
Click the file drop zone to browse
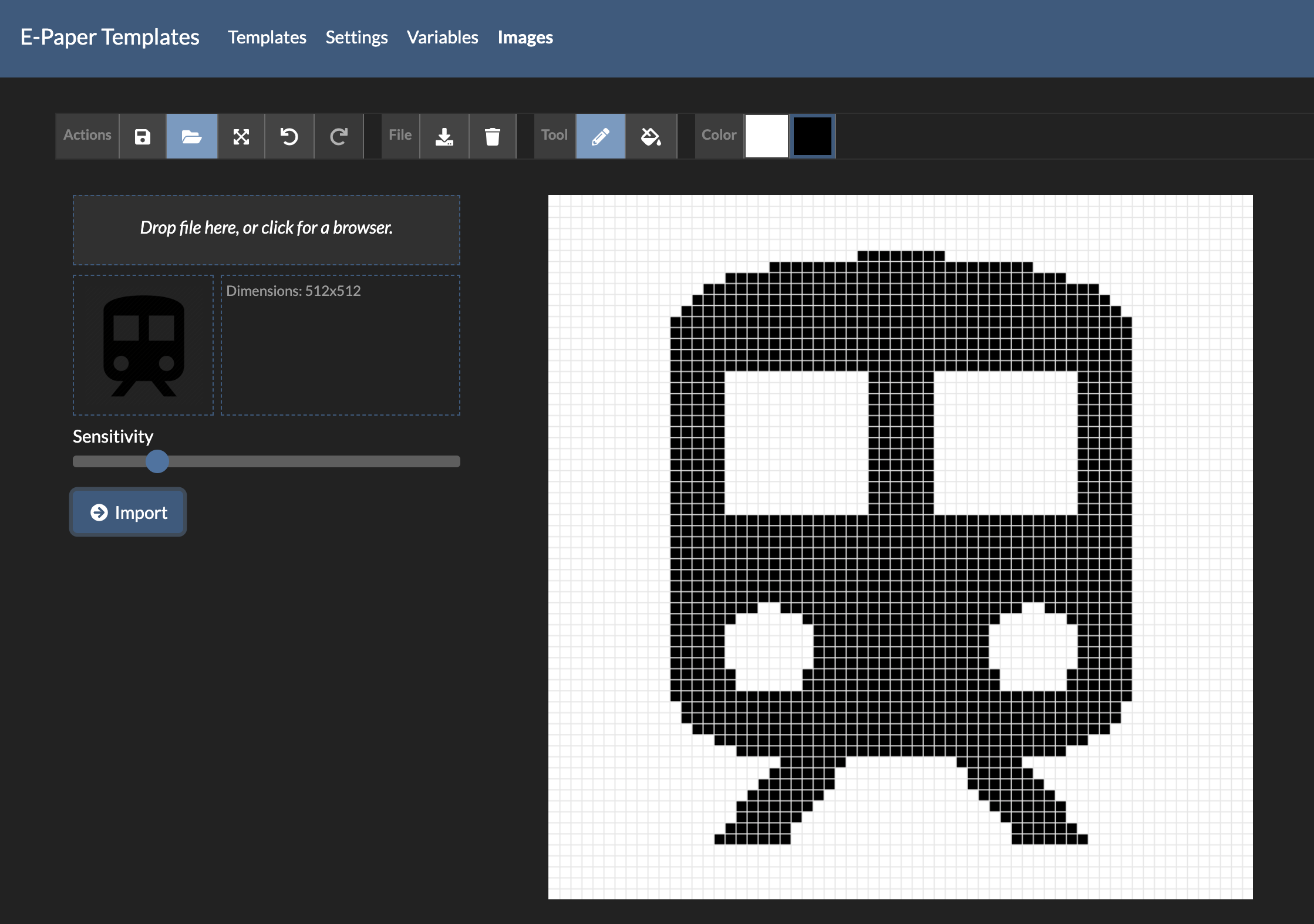coord(266,230)
